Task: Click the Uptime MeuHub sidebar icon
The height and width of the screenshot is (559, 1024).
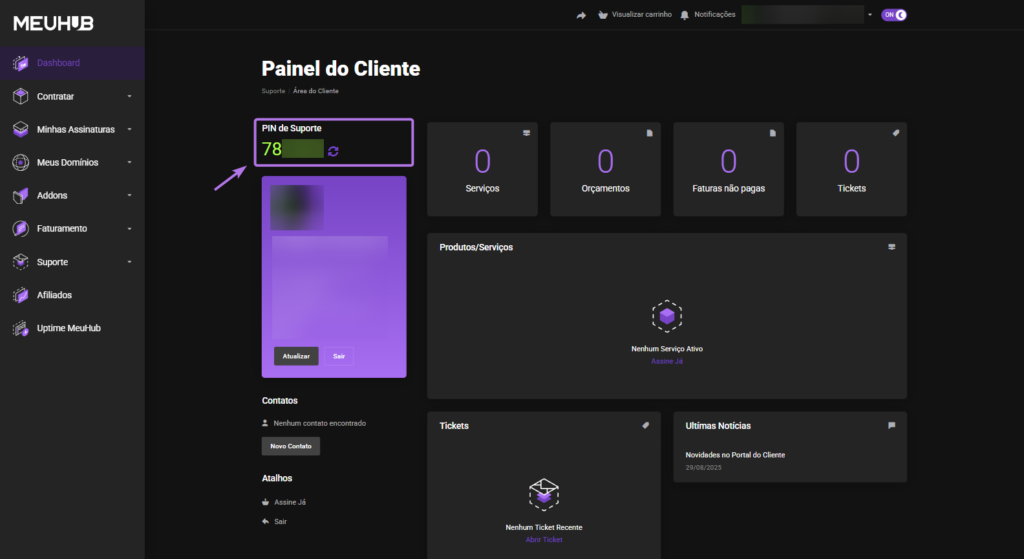Action: (x=20, y=328)
